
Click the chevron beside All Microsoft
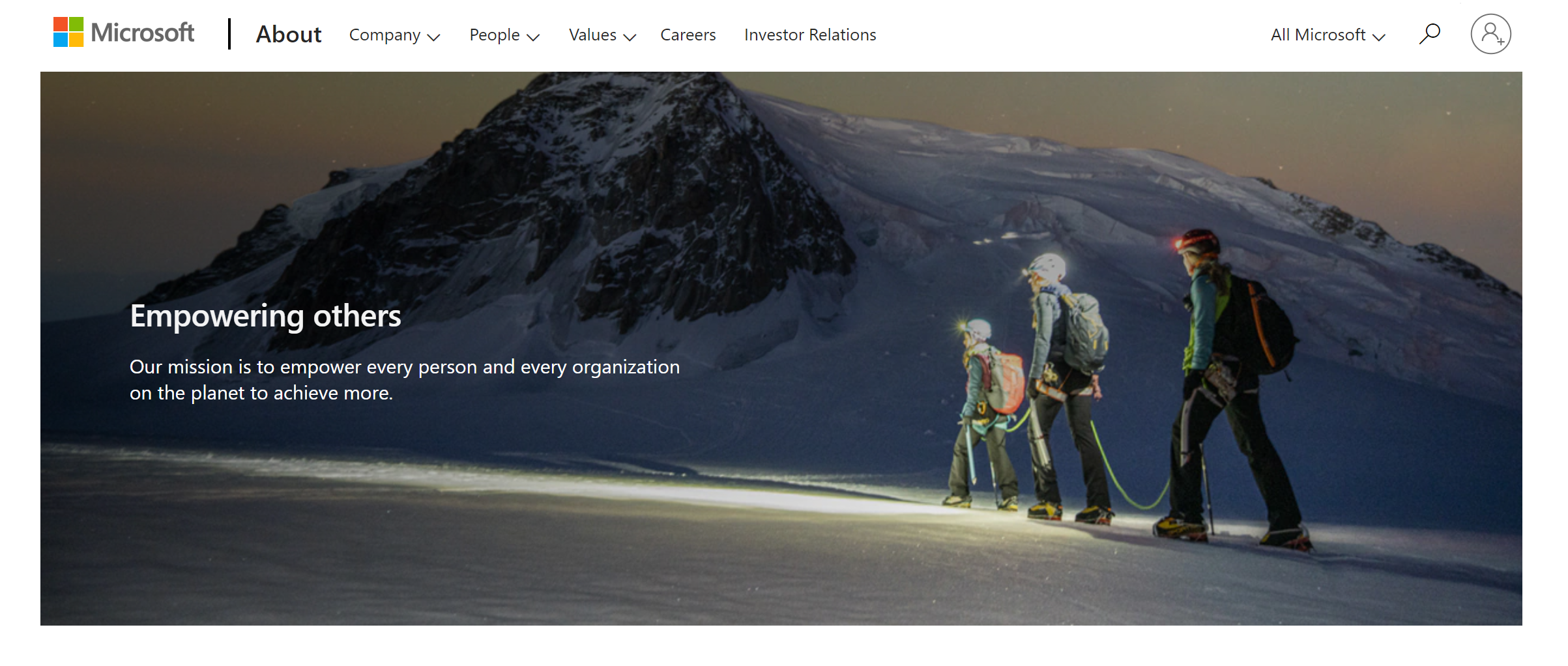1378,38
